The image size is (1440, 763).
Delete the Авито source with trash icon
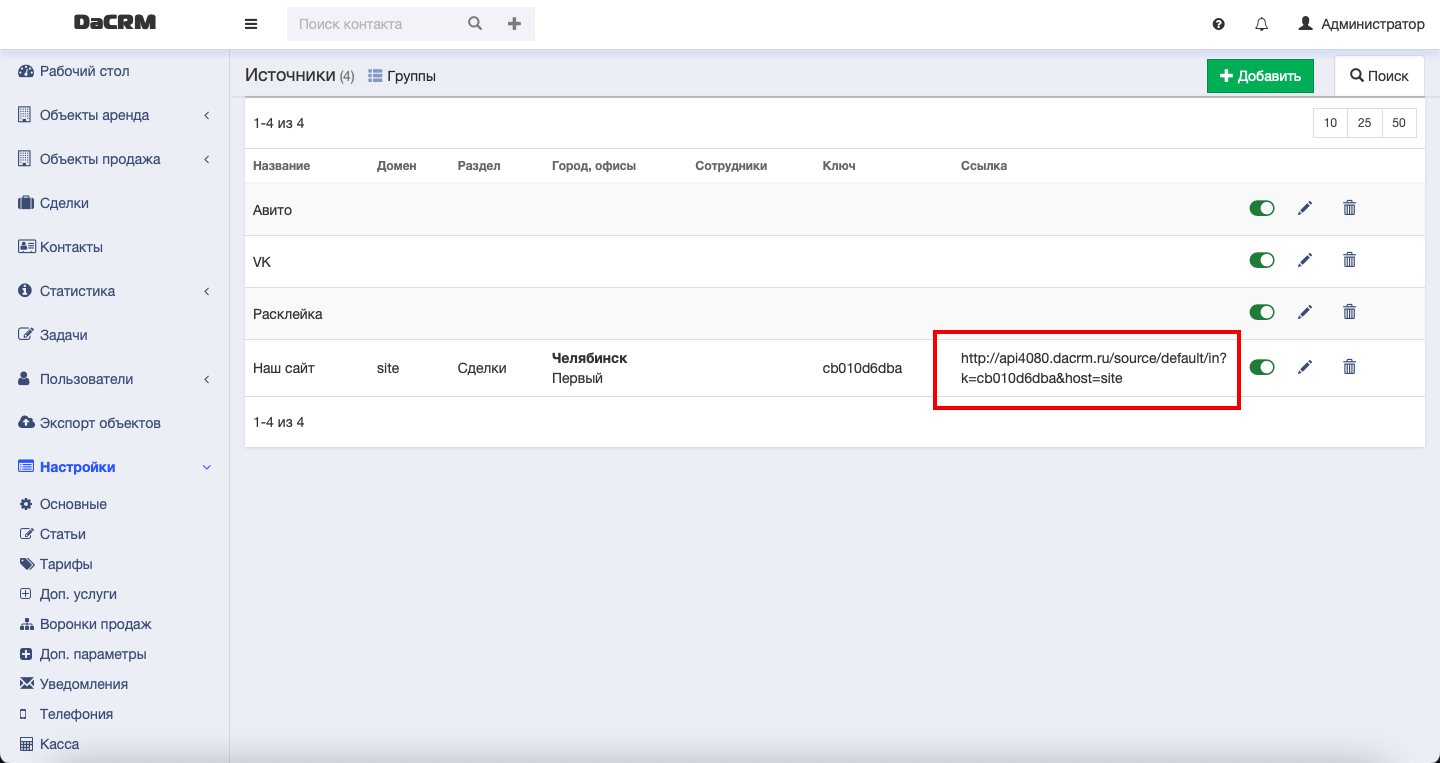1349,208
